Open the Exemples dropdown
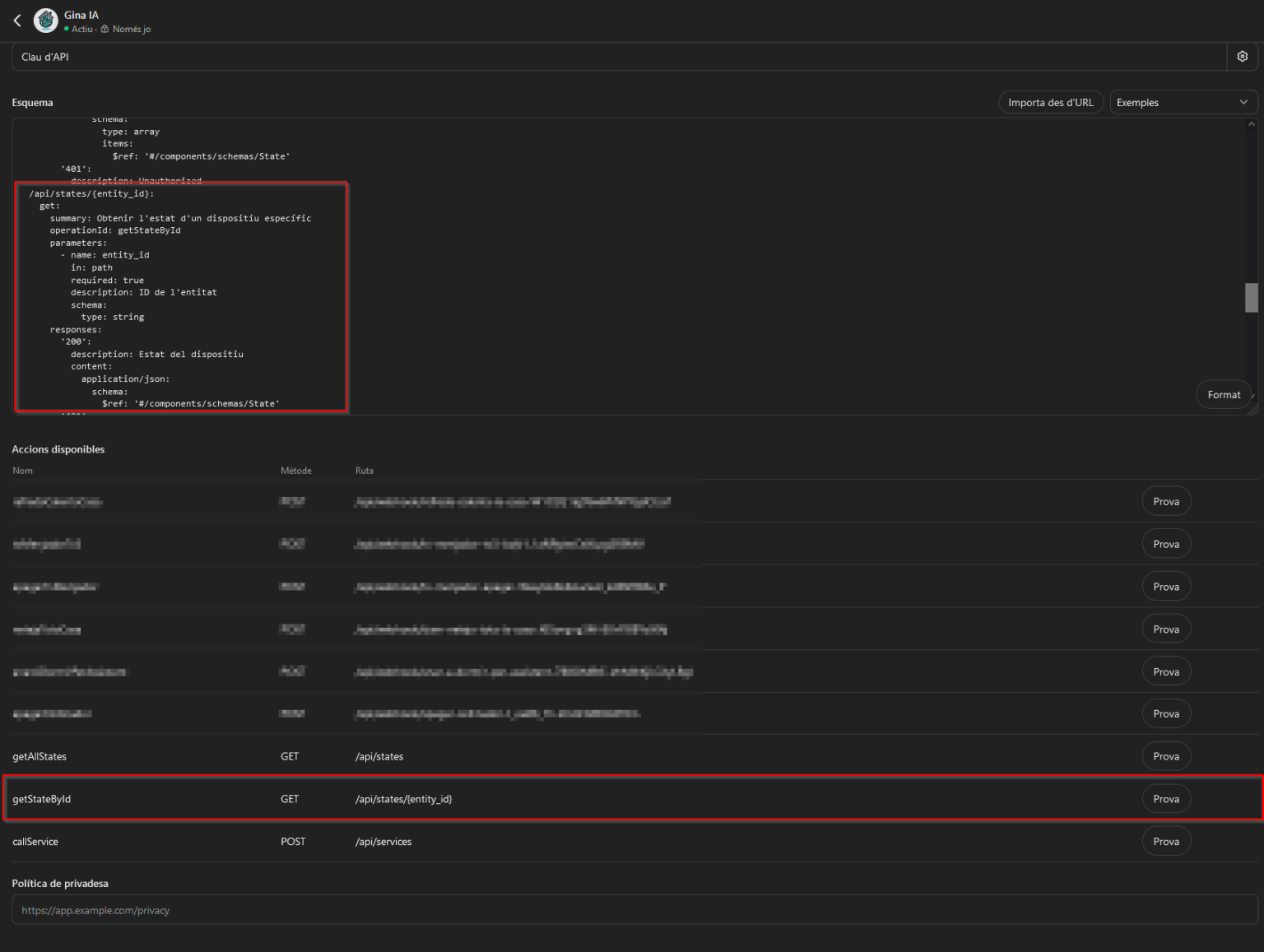The width and height of the screenshot is (1264, 952). click(x=1183, y=101)
